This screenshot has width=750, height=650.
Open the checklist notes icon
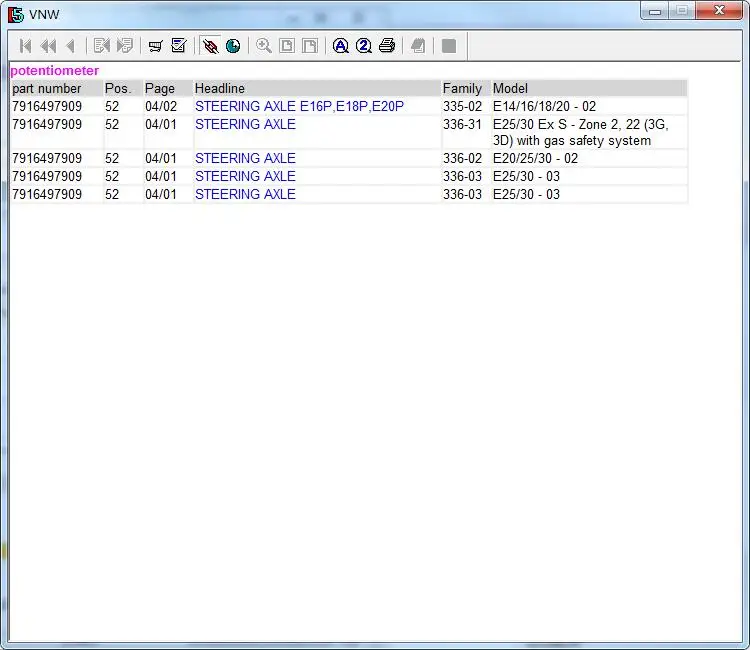[179, 46]
